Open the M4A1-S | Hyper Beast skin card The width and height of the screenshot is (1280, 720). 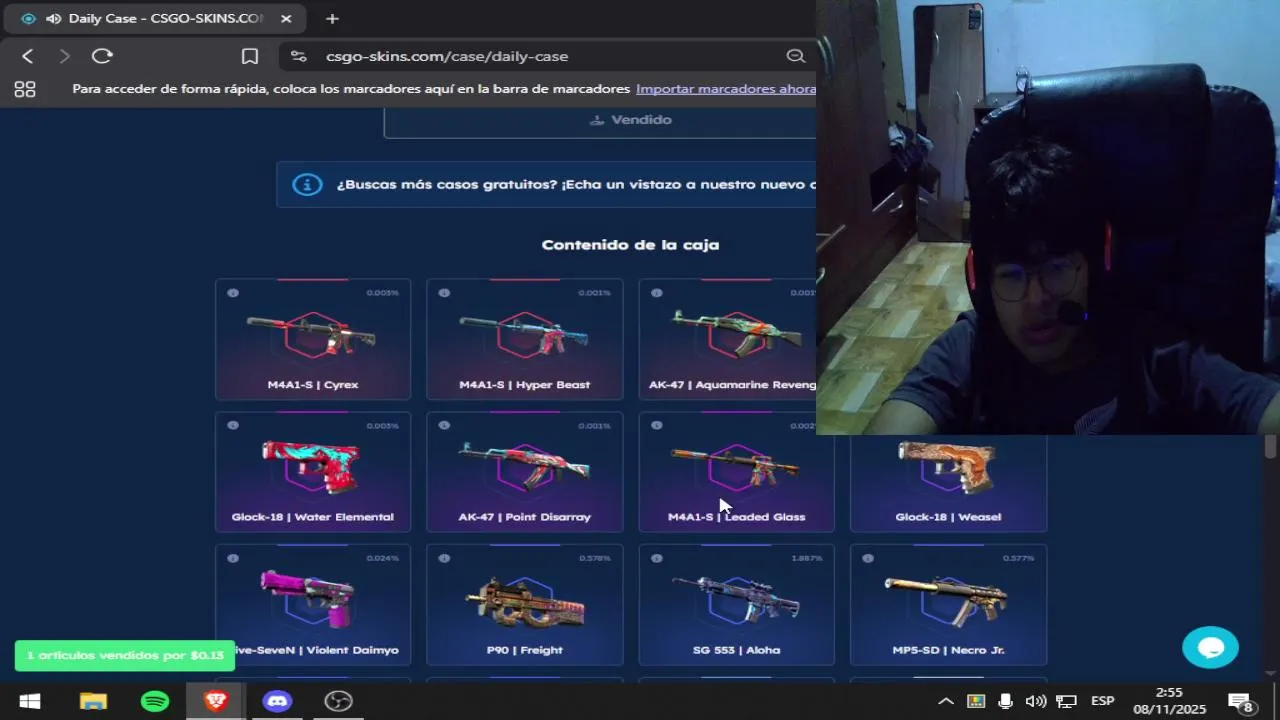coord(525,339)
